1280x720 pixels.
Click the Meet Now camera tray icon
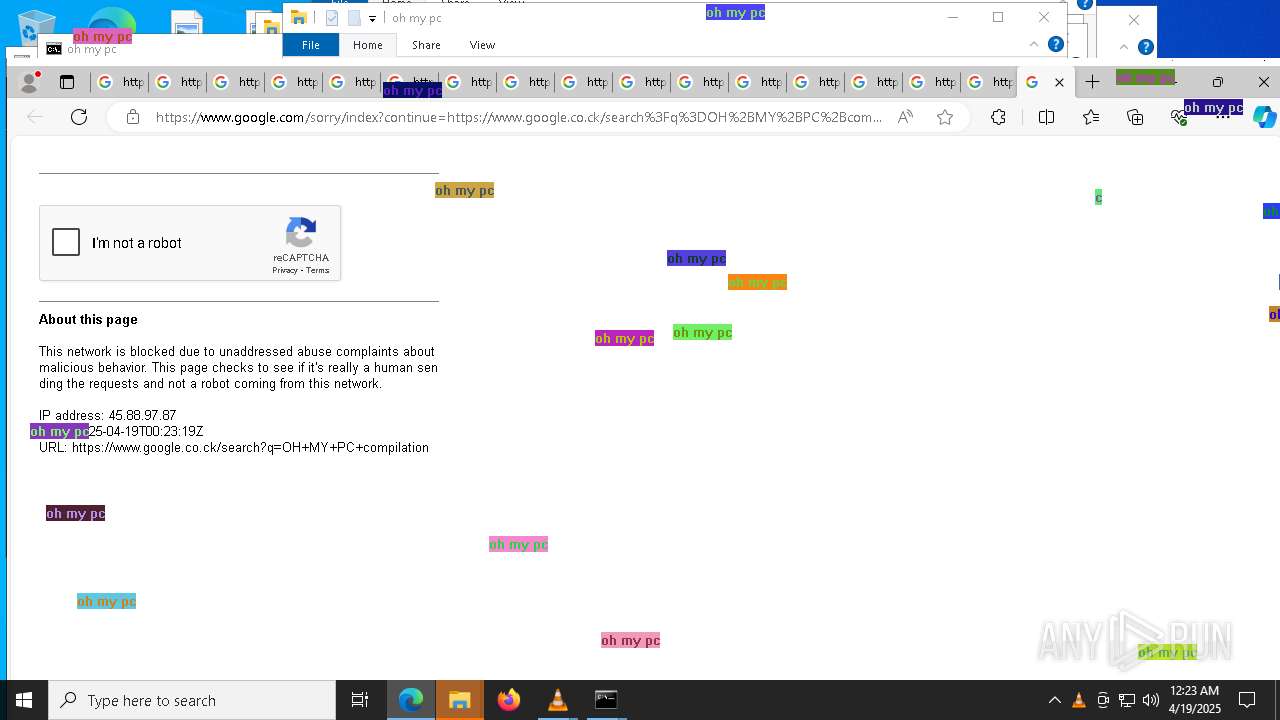(1102, 700)
